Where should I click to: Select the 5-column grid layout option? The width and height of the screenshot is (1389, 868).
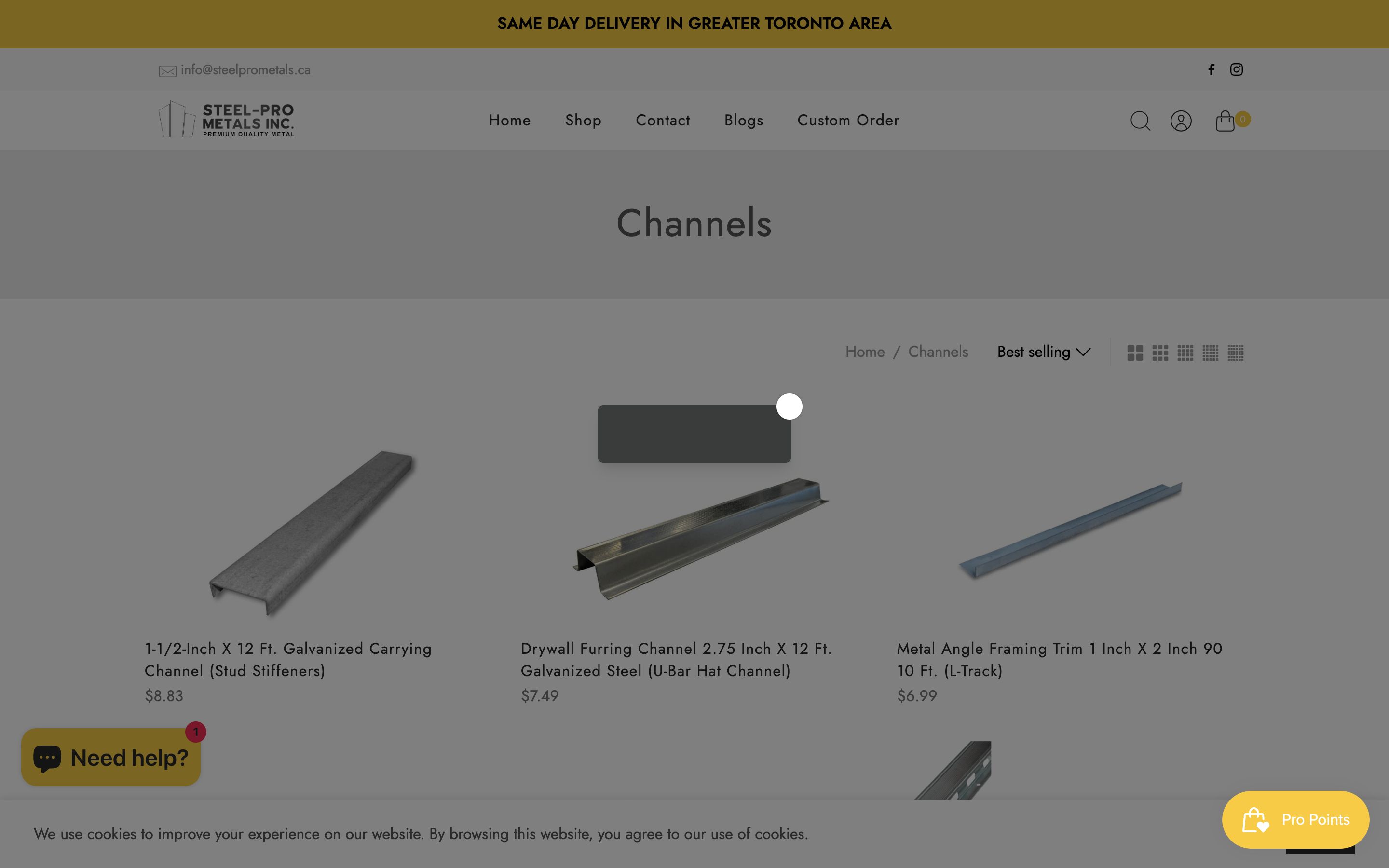point(1211,353)
